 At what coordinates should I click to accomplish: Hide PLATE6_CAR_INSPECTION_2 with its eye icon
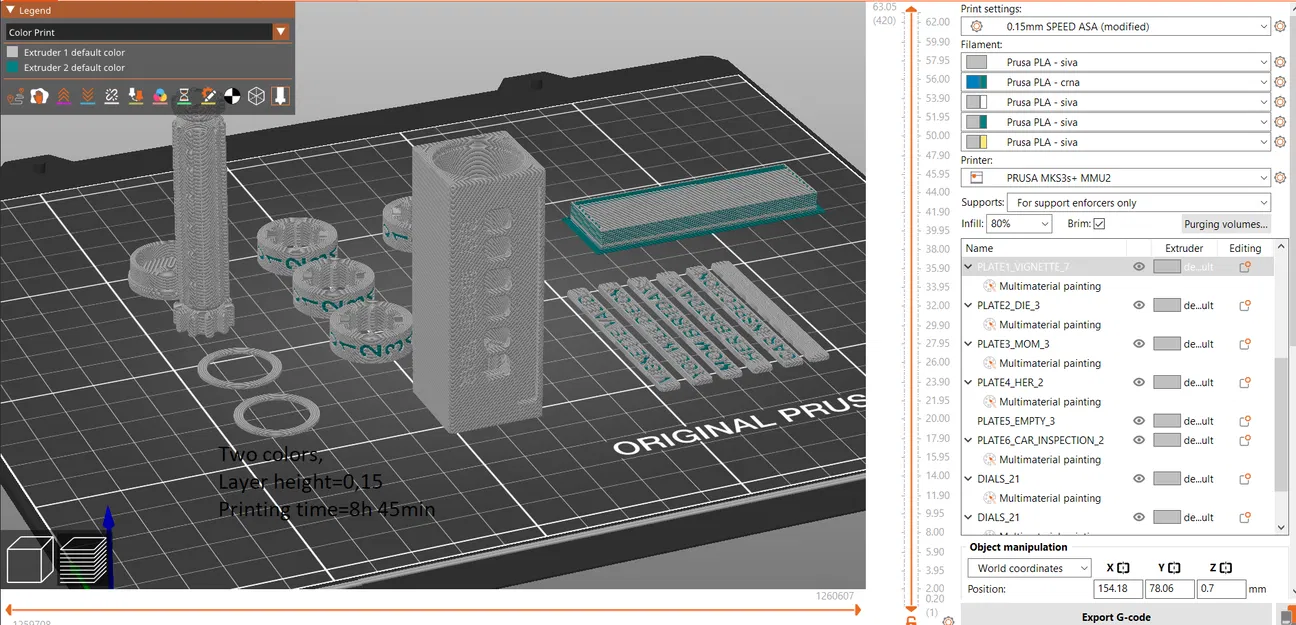click(1139, 440)
